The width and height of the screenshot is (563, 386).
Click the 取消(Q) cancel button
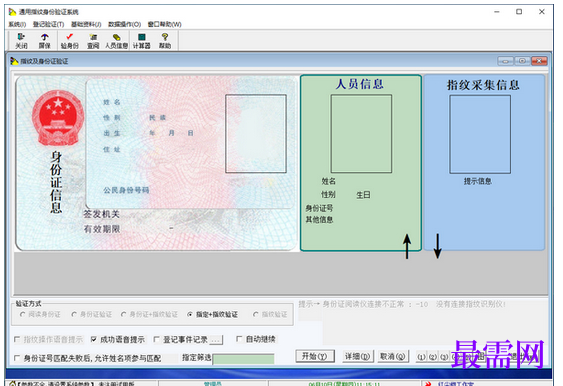tap(393, 356)
